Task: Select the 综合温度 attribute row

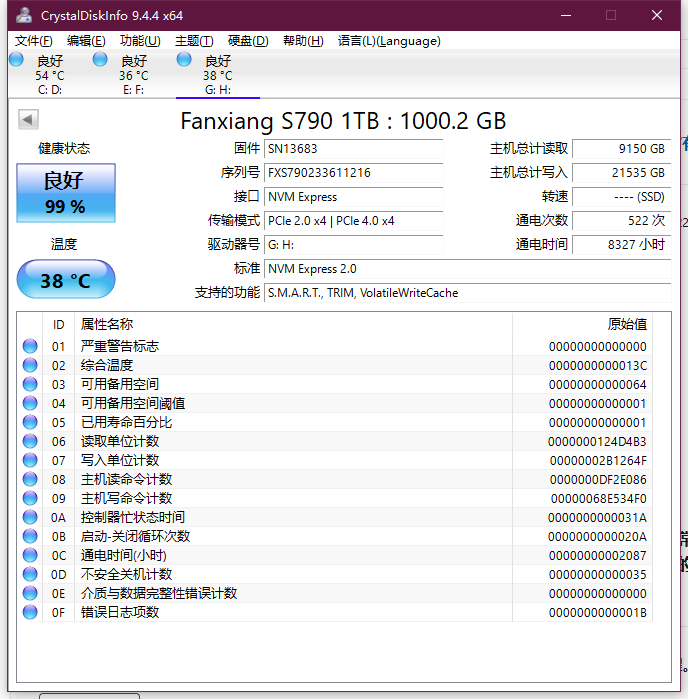Action: 334,365
